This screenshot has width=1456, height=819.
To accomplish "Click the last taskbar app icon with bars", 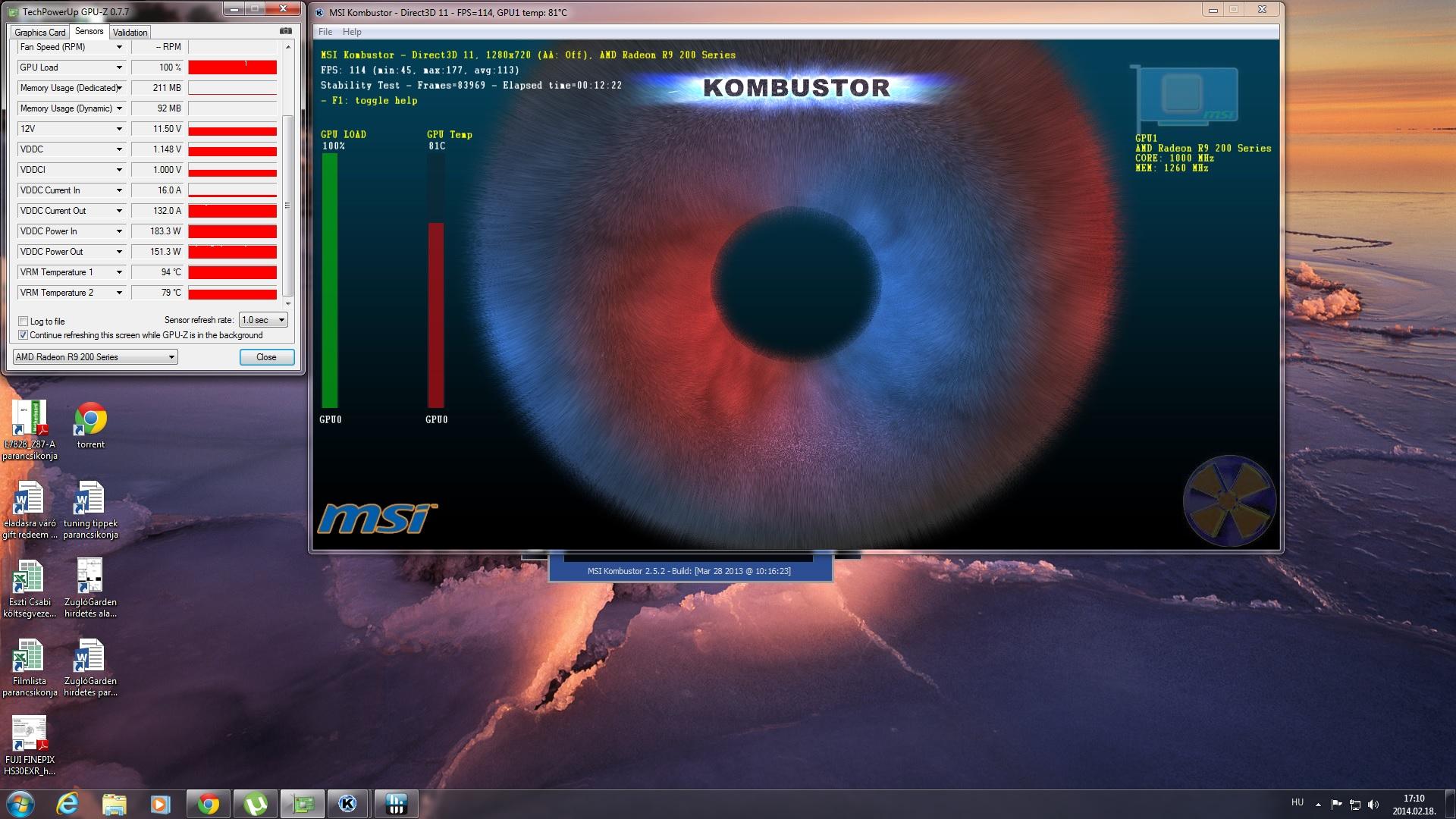I will [x=396, y=804].
